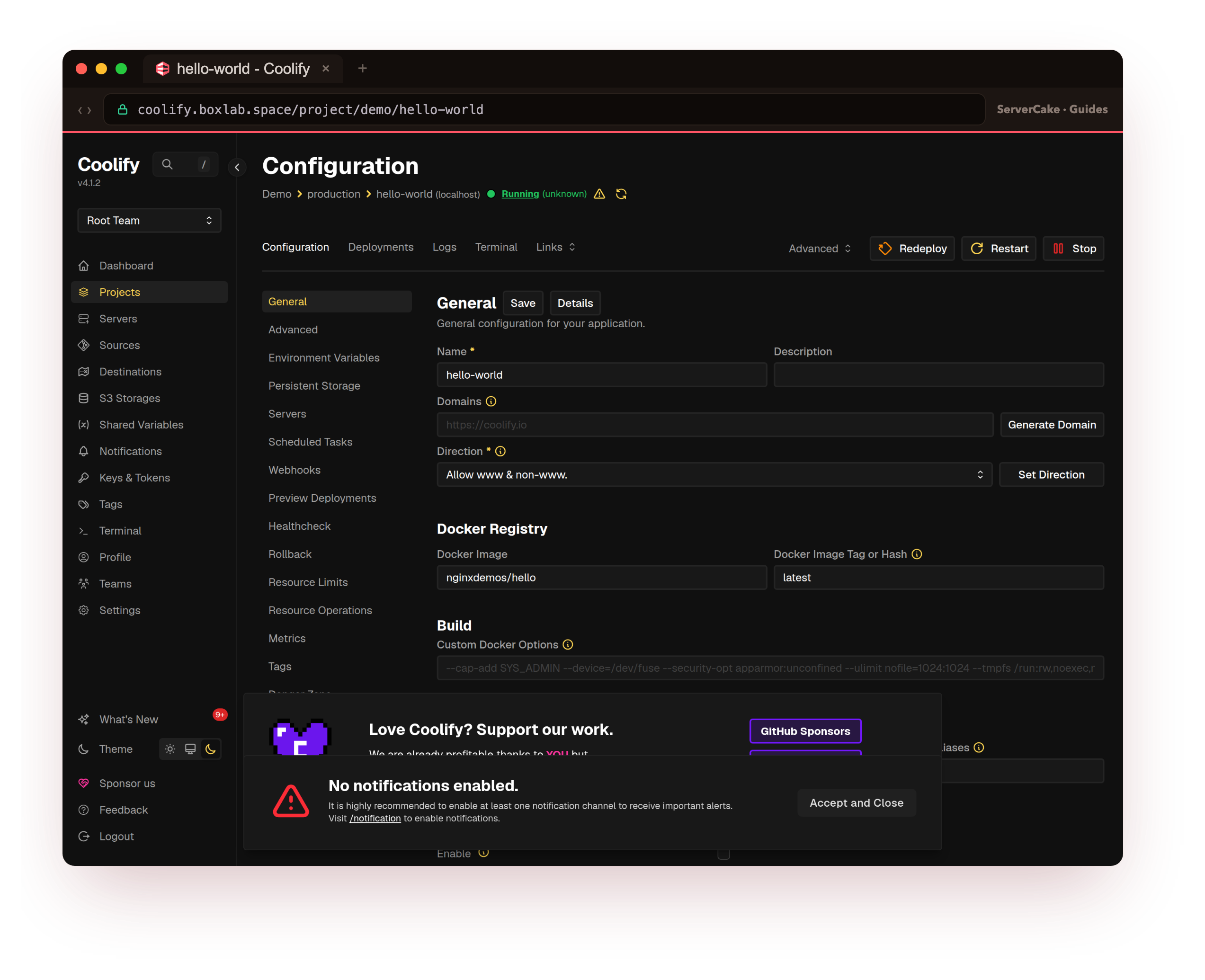
Task: Click the Details button
Action: (x=575, y=303)
